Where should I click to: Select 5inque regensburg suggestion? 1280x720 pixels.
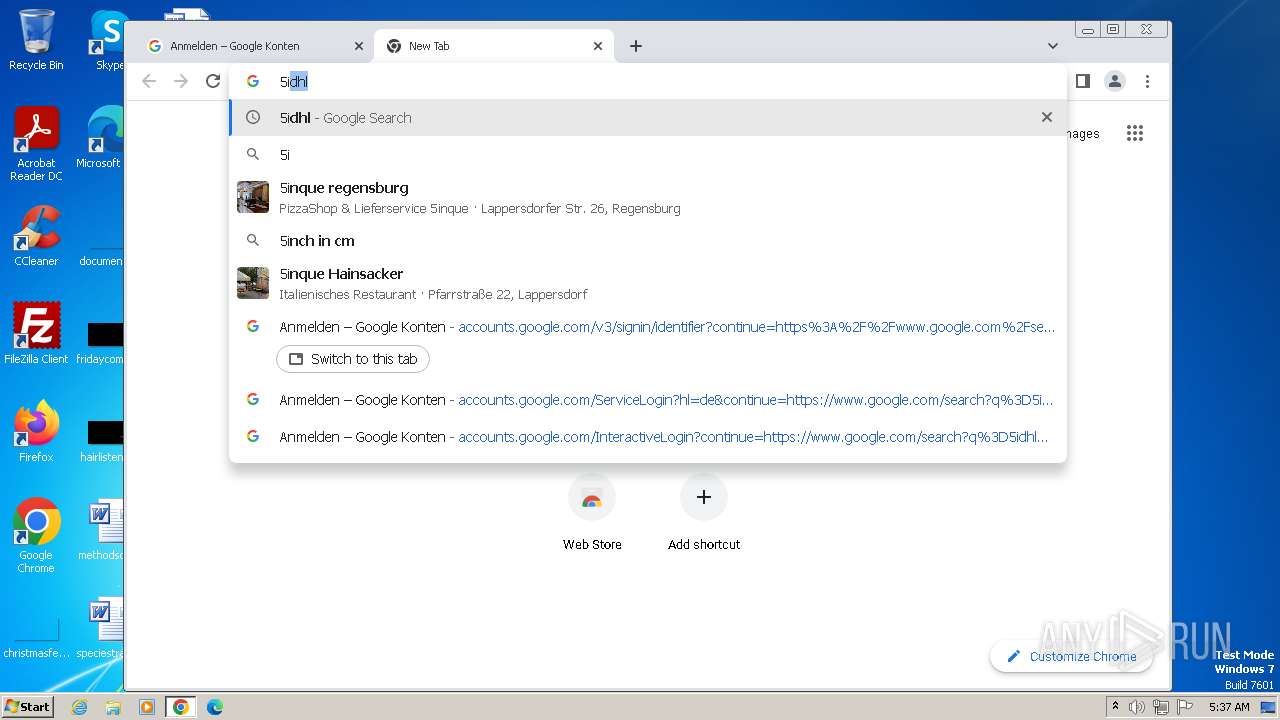(648, 197)
